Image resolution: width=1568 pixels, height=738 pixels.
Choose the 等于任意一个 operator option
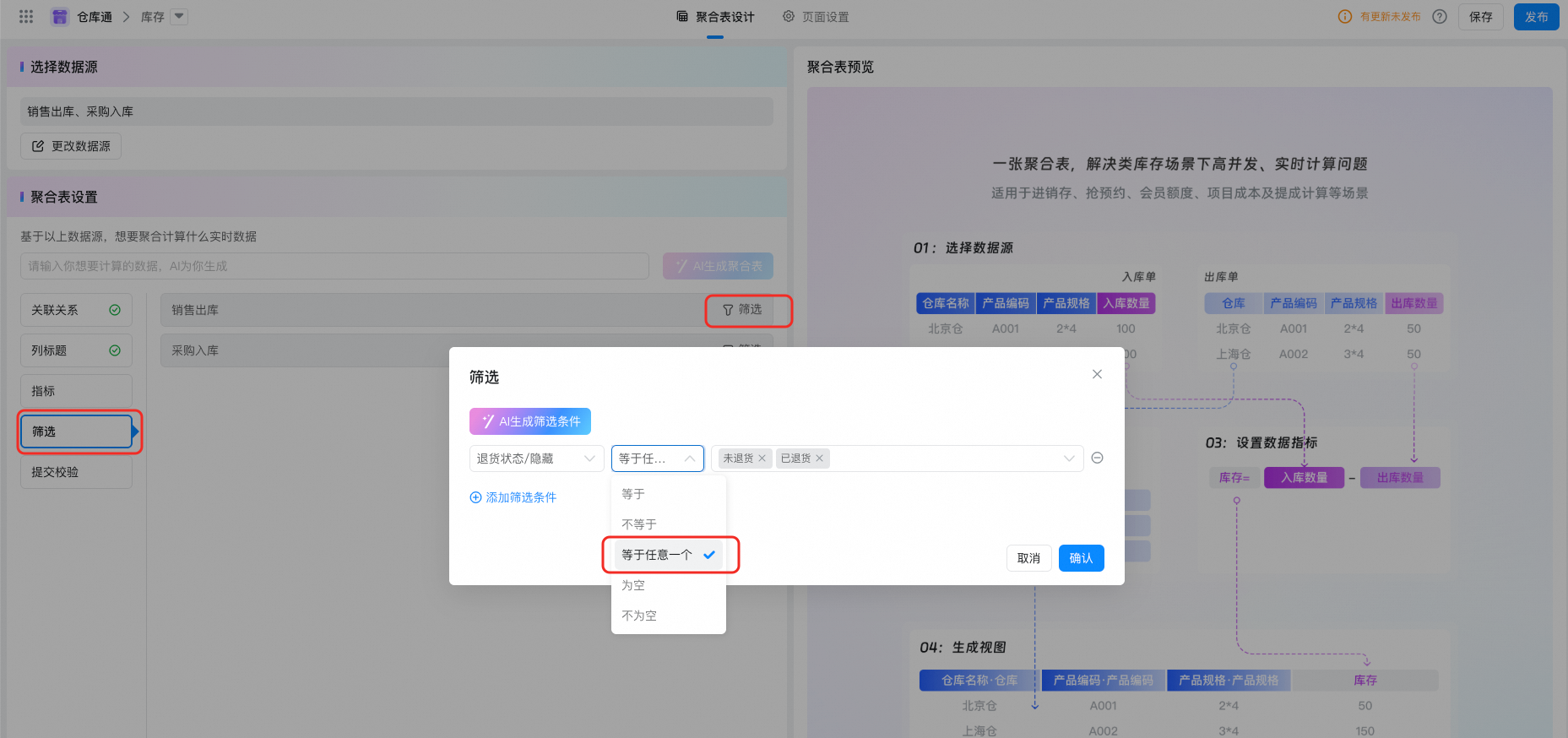click(669, 555)
